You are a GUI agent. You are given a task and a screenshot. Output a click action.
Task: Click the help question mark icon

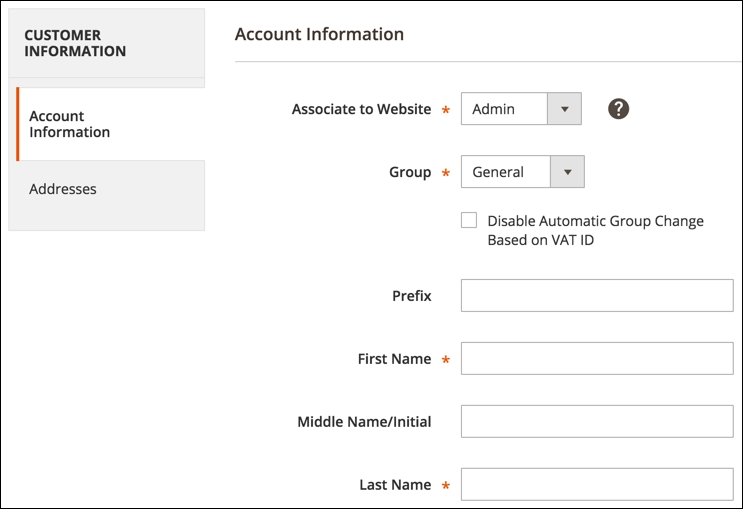click(x=618, y=109)
